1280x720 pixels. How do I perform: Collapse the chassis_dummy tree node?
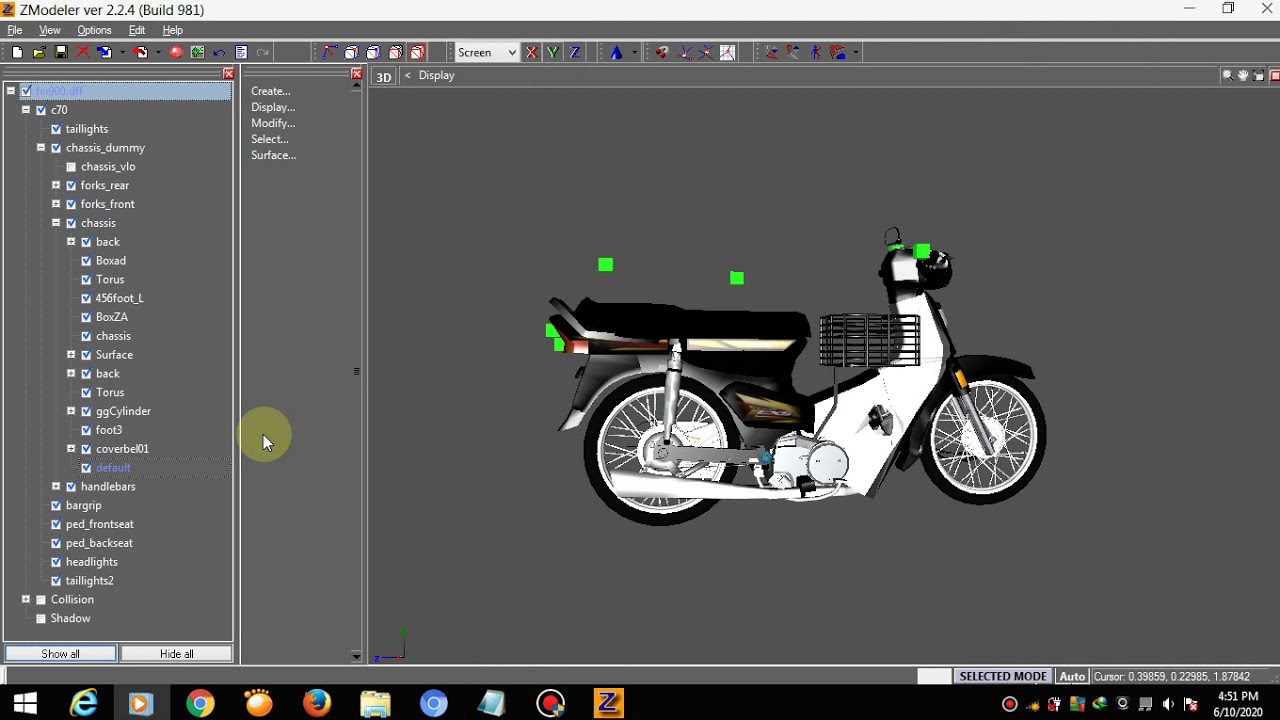pyautogui.click(x=41, y=147)
